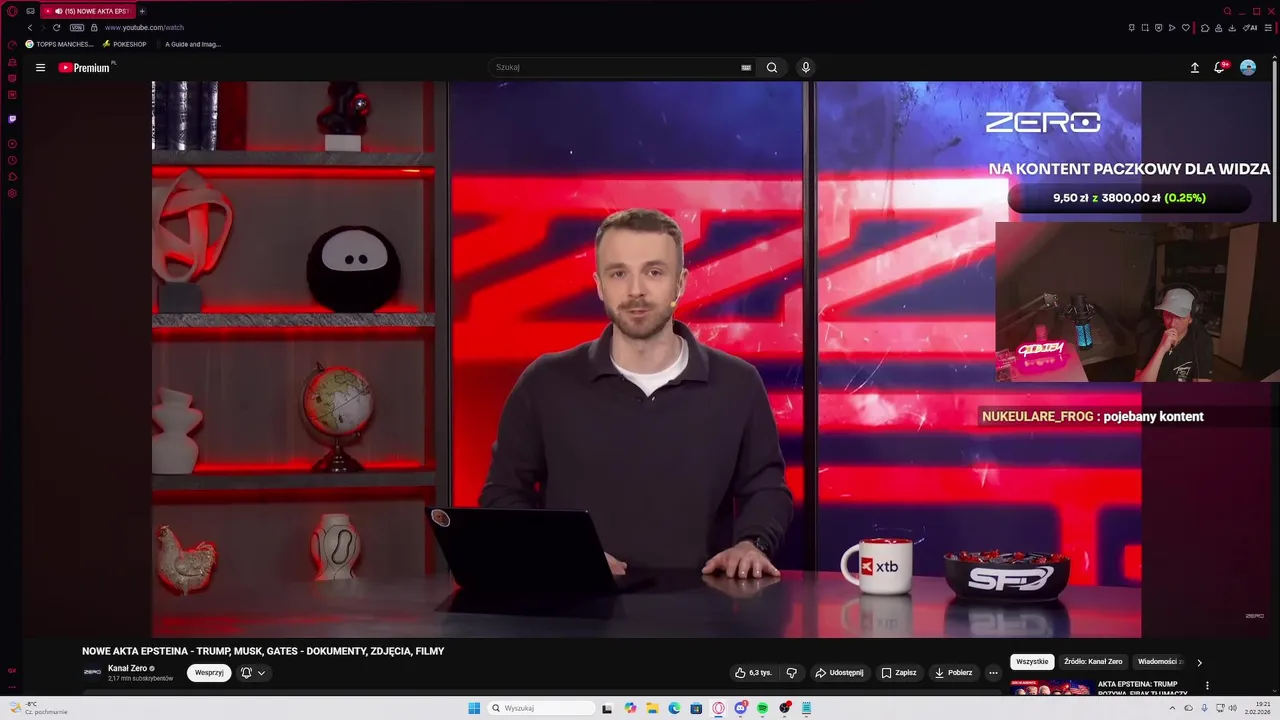Open the sidebar Twitch icon
This screenshot has width=1280, height=720.
12,119
